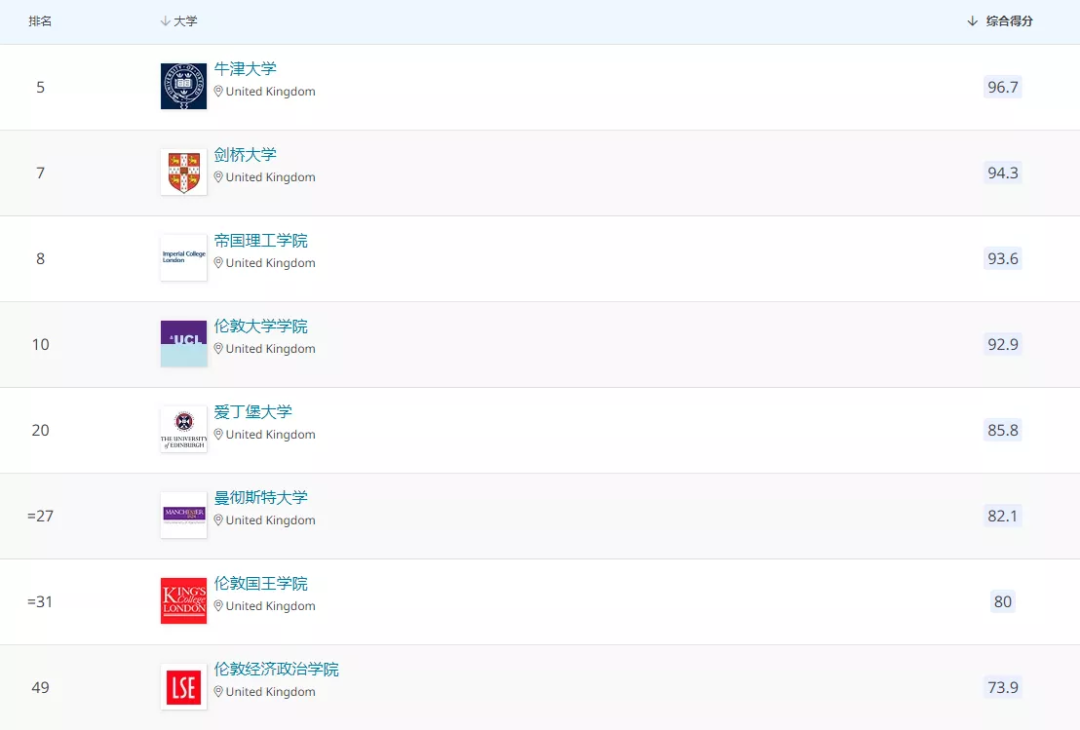This screenshot has height=730, width=1080.
Task: Click United Kingdom text under 牛津大学
Action: pos(271,92)
